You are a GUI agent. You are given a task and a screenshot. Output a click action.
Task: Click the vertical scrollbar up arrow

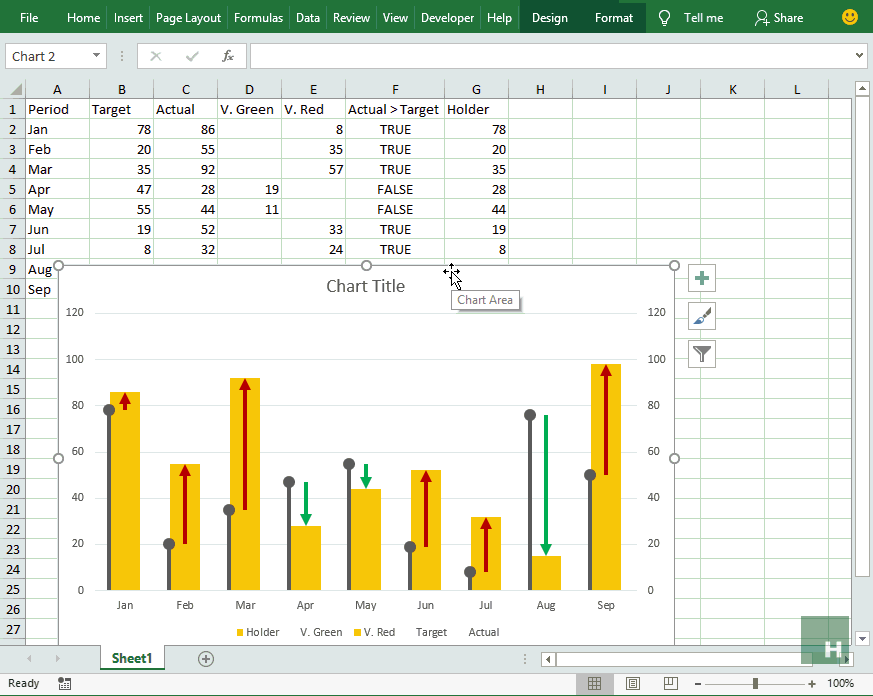(x=862, y=88)
